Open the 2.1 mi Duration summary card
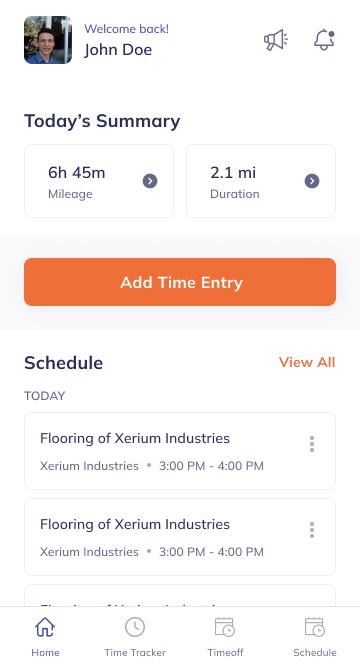360x667 pixels. (x=261, y=181)
